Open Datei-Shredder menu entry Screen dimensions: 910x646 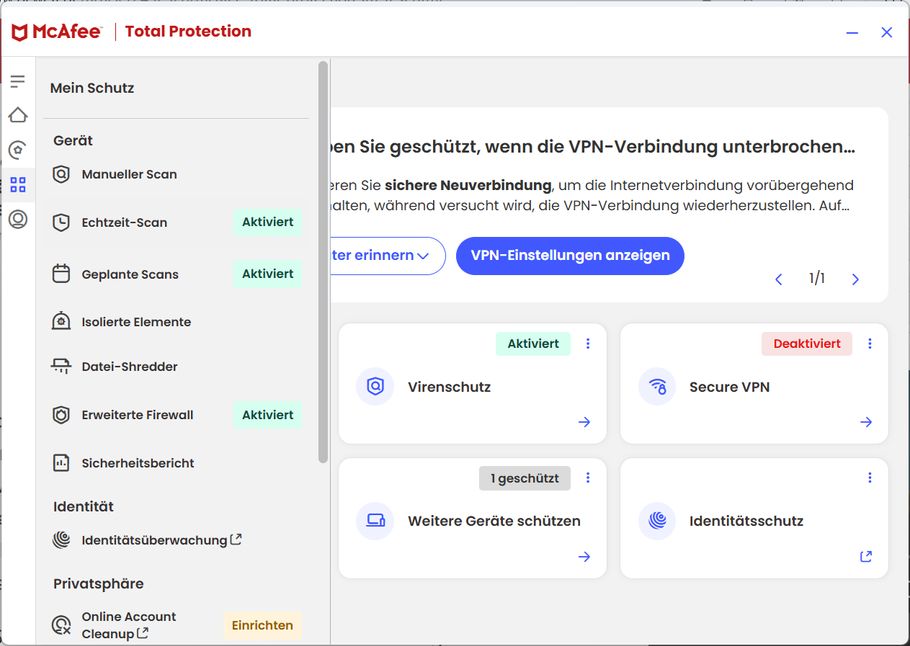click(x=129, y=367)
